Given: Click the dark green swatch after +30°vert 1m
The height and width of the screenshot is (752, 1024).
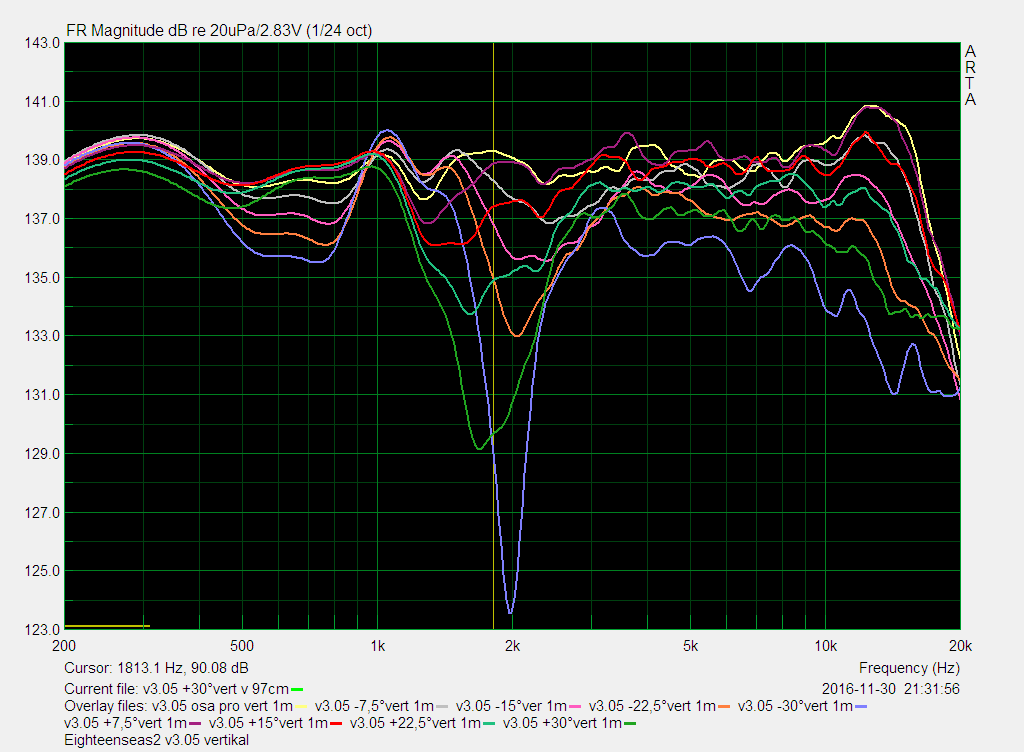Looking at the screenshot, I should [x=630, y=724].
